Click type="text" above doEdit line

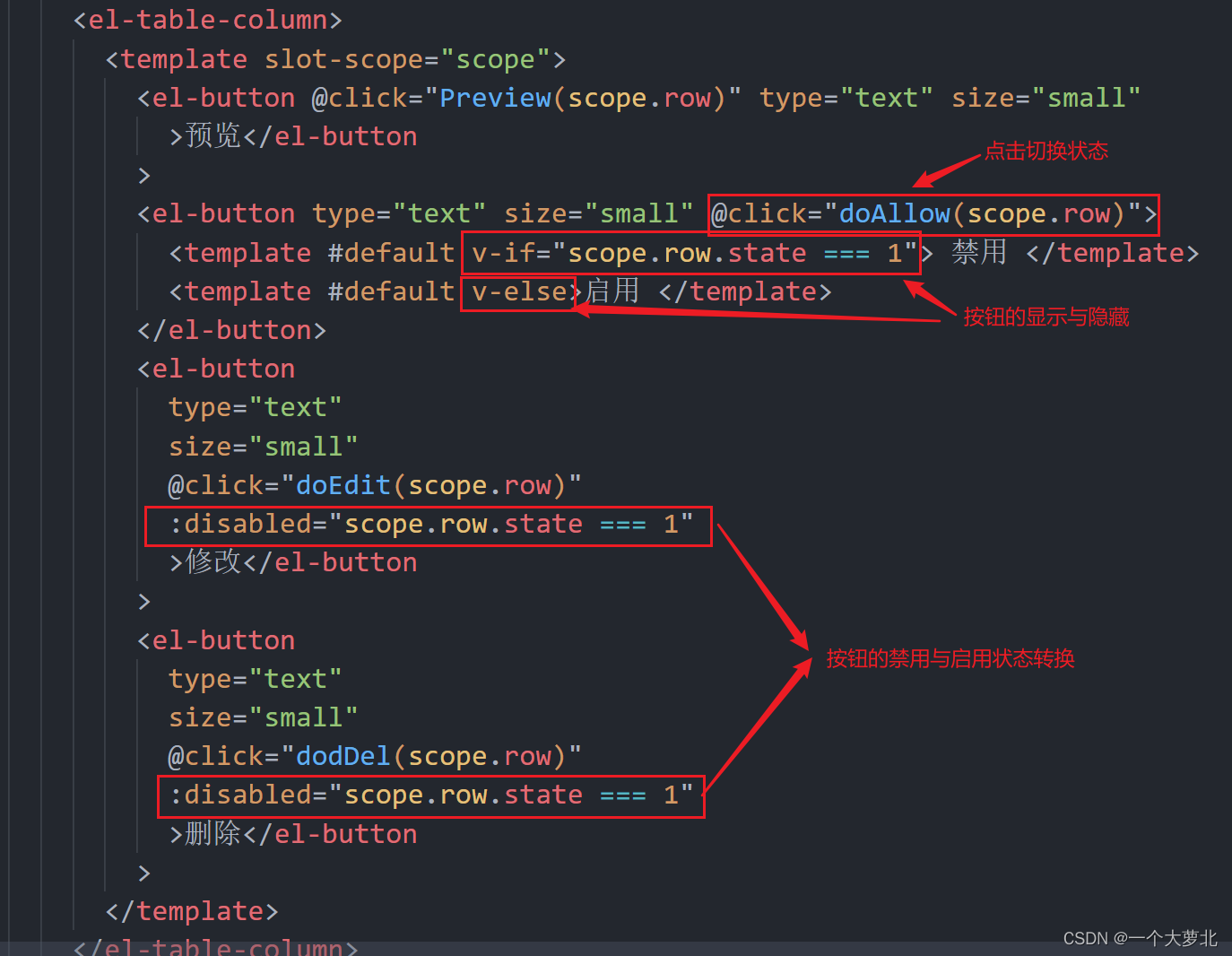tap(256, 407)
